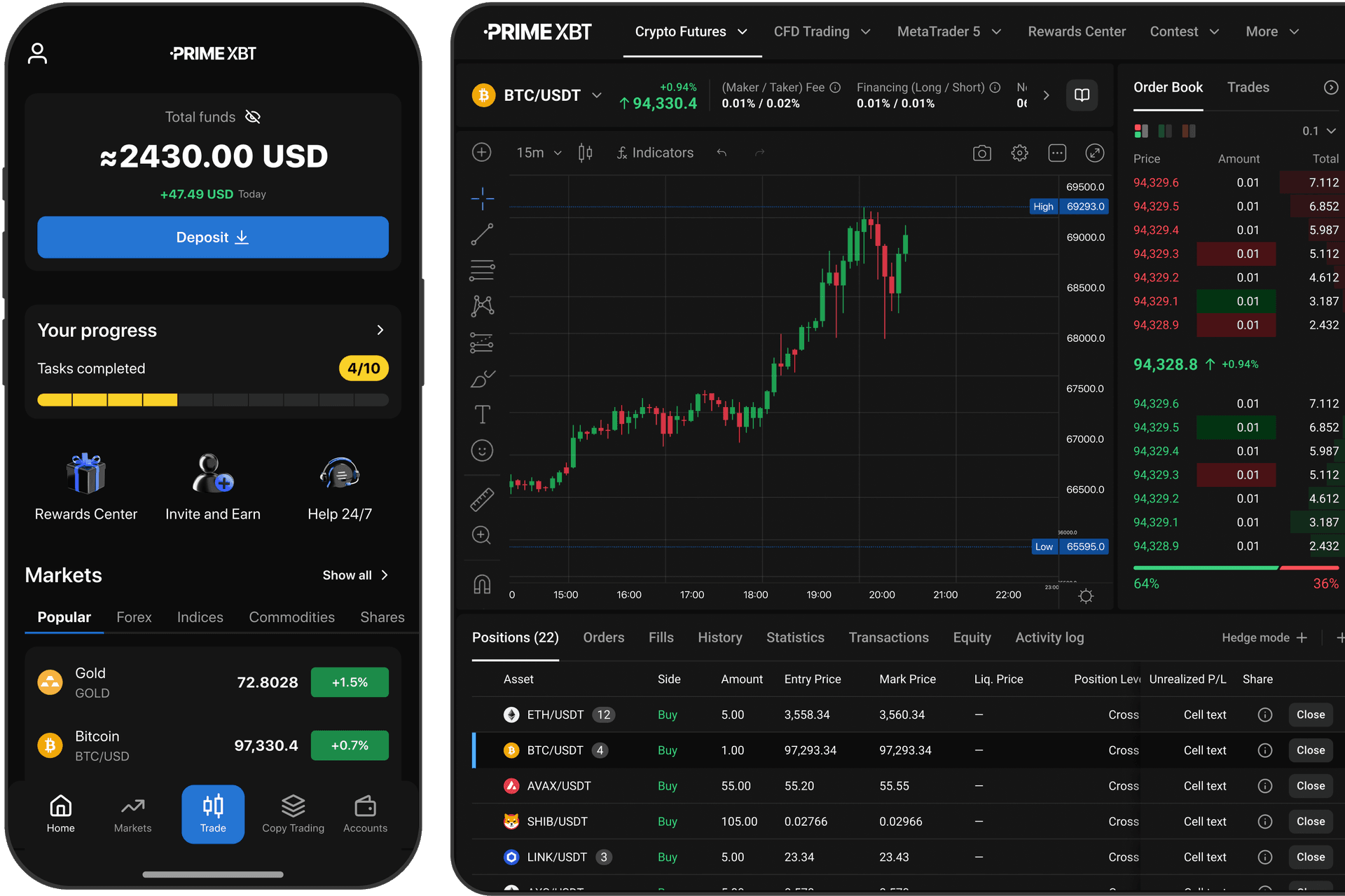Viewport: 1345px width, 896px height.
Task: Select the Popular markets tab
Action: click(x=64, y=617)
